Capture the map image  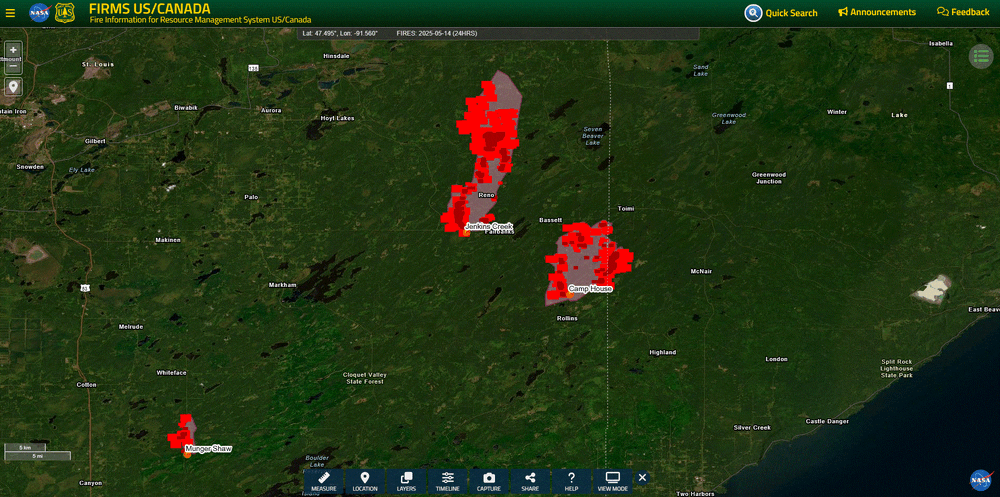[x=489, y=482]
